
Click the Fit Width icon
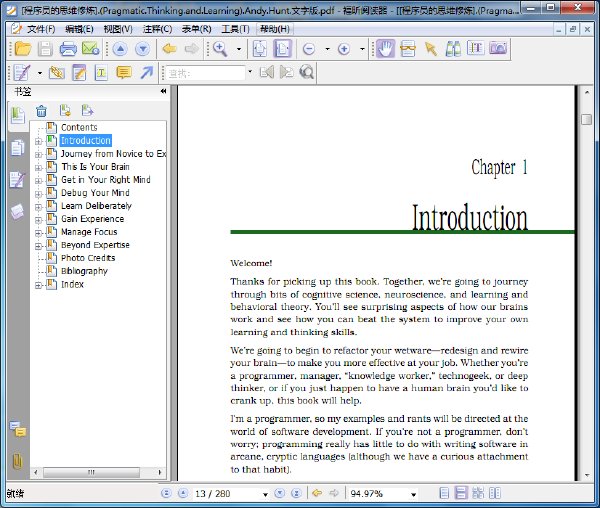click(x=282, y=49)
